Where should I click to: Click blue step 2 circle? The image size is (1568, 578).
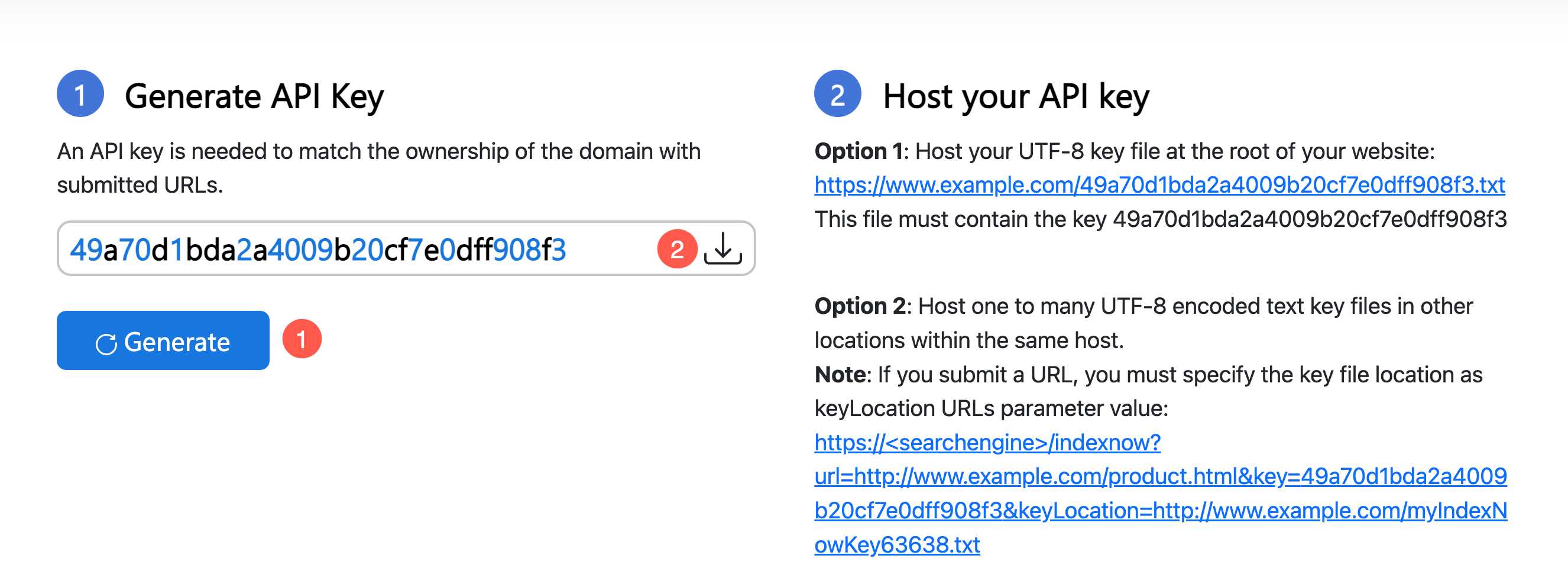(x=838, y=94)
